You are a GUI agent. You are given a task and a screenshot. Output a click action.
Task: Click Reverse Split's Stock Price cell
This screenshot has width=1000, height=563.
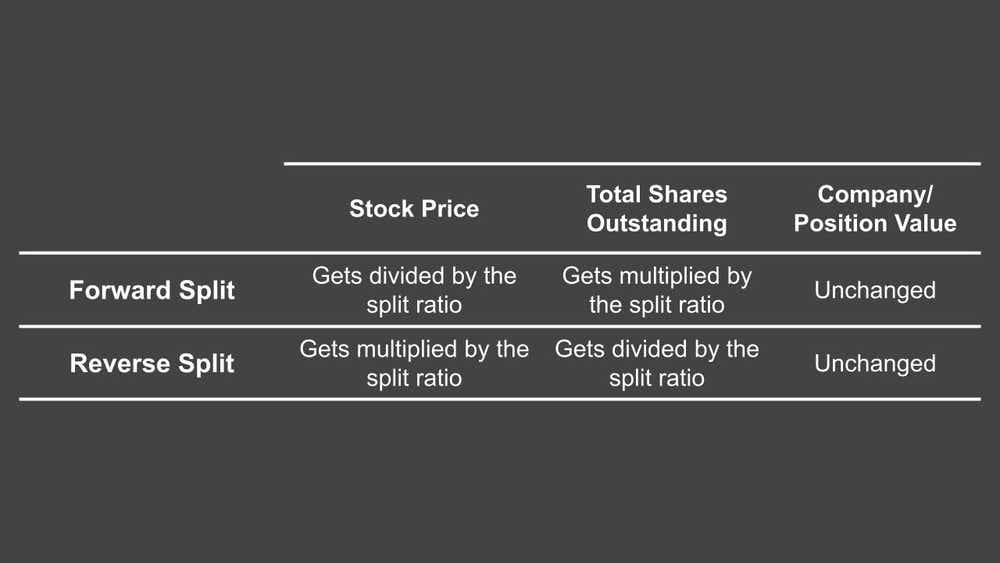(x=414, y=363)
